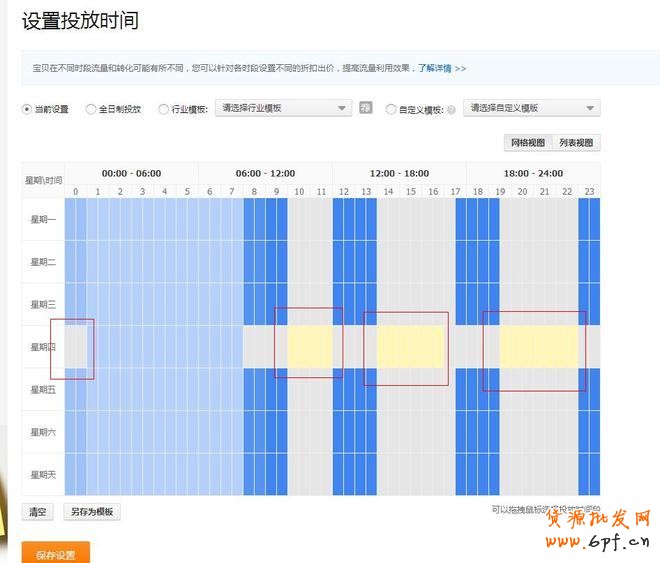Switch to 网格视图 tab
The image size is (660, 563).
tap(528, 143)
